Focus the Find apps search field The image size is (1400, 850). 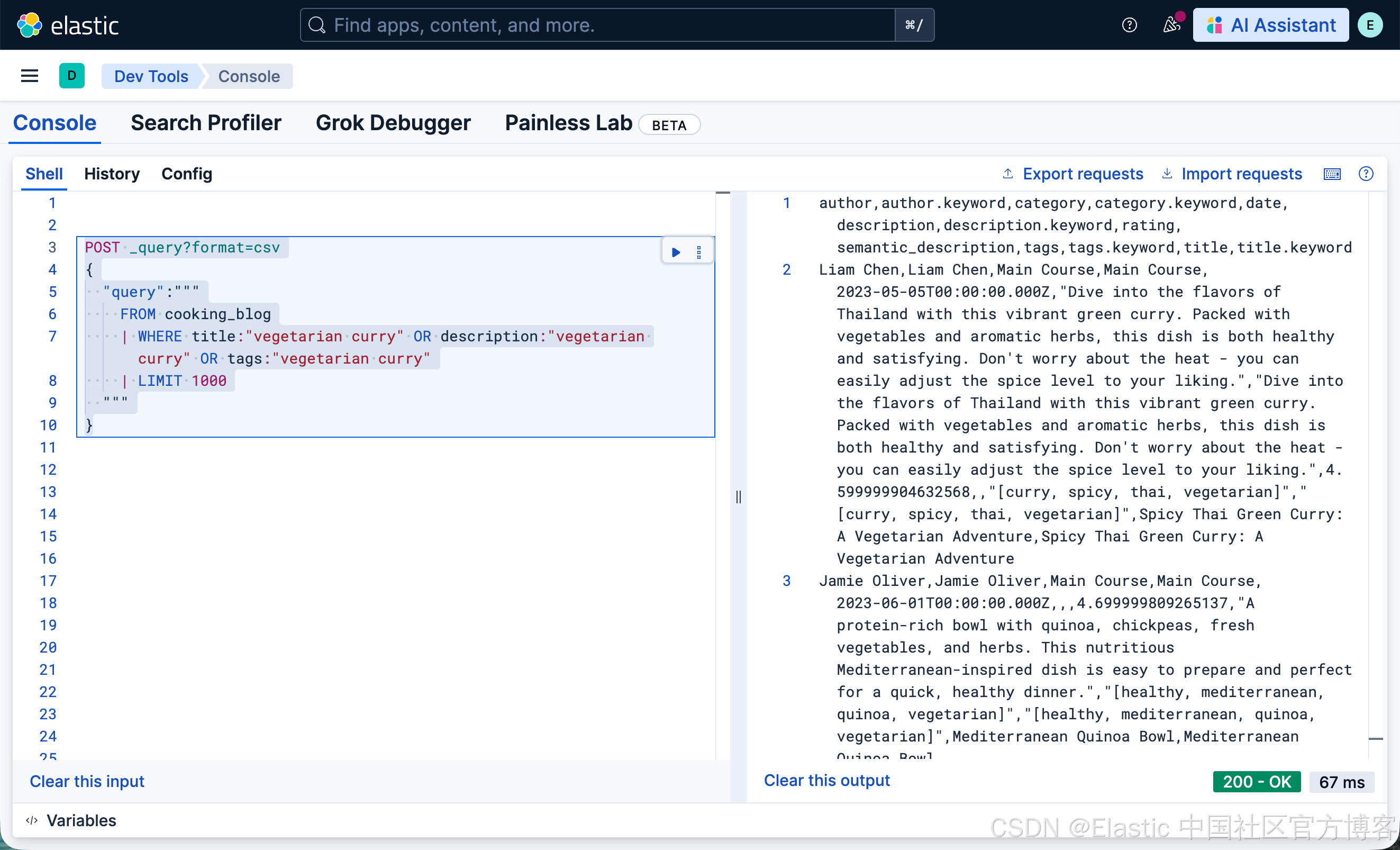[597, 25]
